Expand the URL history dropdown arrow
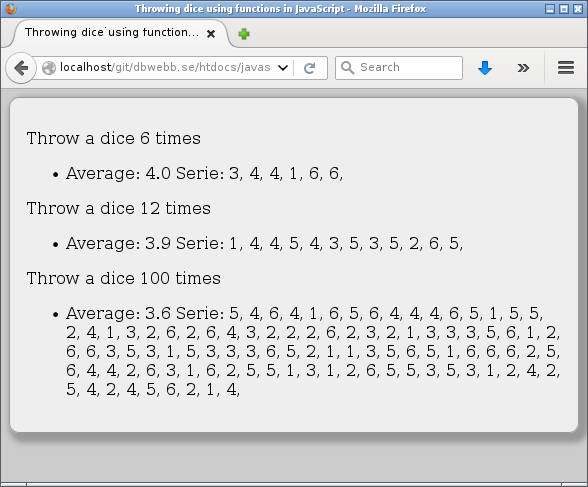Viewport: 588px width, 487px height. tap(283, 68)
